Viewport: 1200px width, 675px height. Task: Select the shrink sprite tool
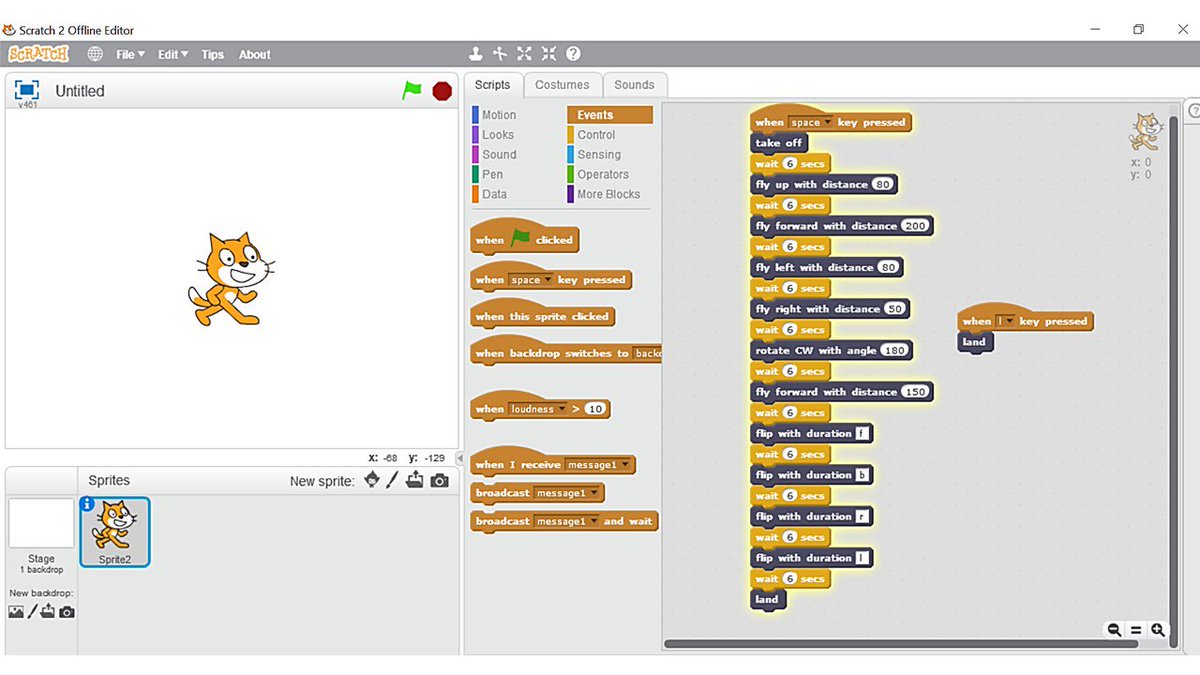coord(548,53)
